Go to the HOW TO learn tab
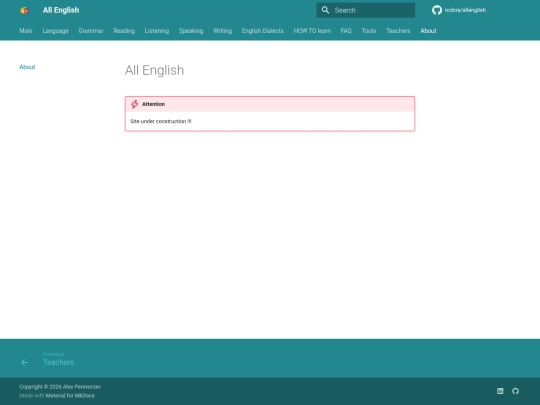Screen dimensions: 540x405 point(312,31)
